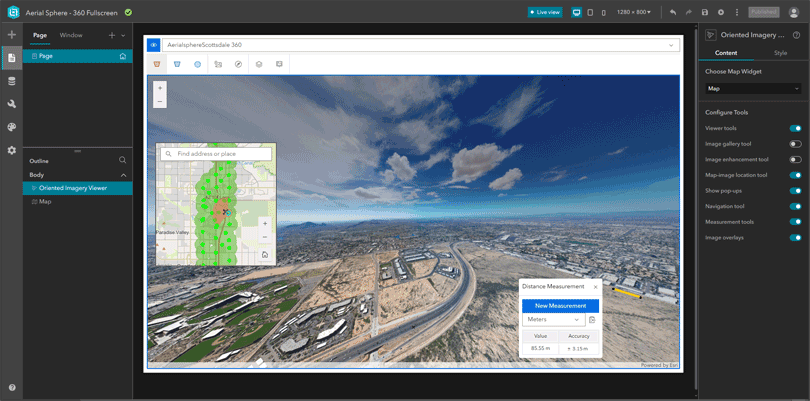Open the Page panel in sidebar
Image resolution: width=810 pixels, height=401 pixels.
[x=11, y=58]
